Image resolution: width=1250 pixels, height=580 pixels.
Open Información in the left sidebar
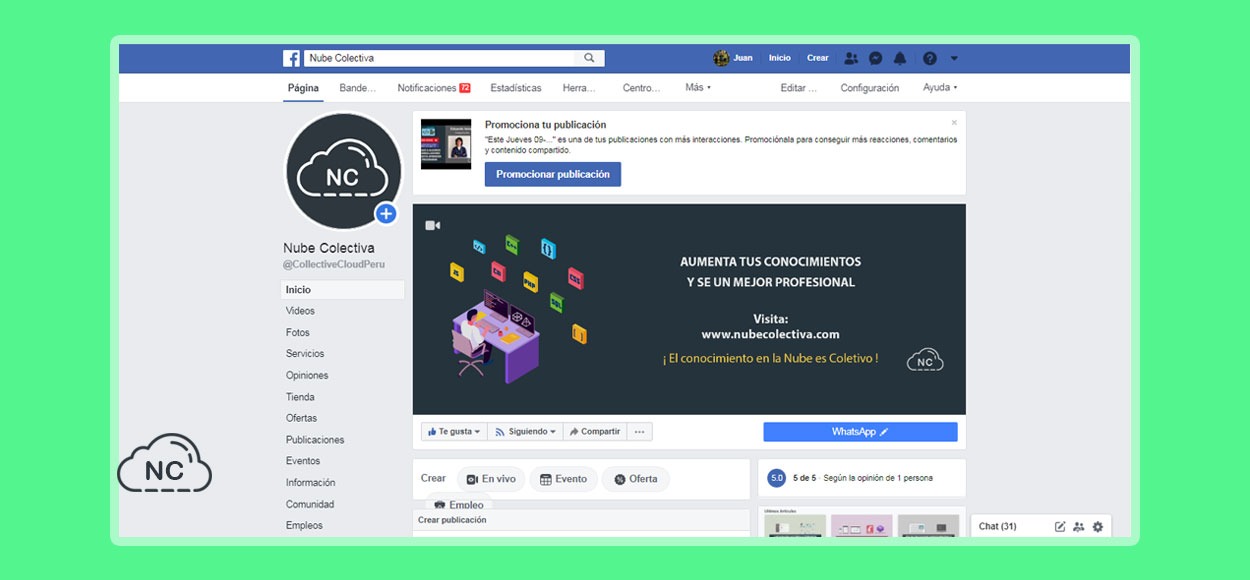click(x=311, y=483)
